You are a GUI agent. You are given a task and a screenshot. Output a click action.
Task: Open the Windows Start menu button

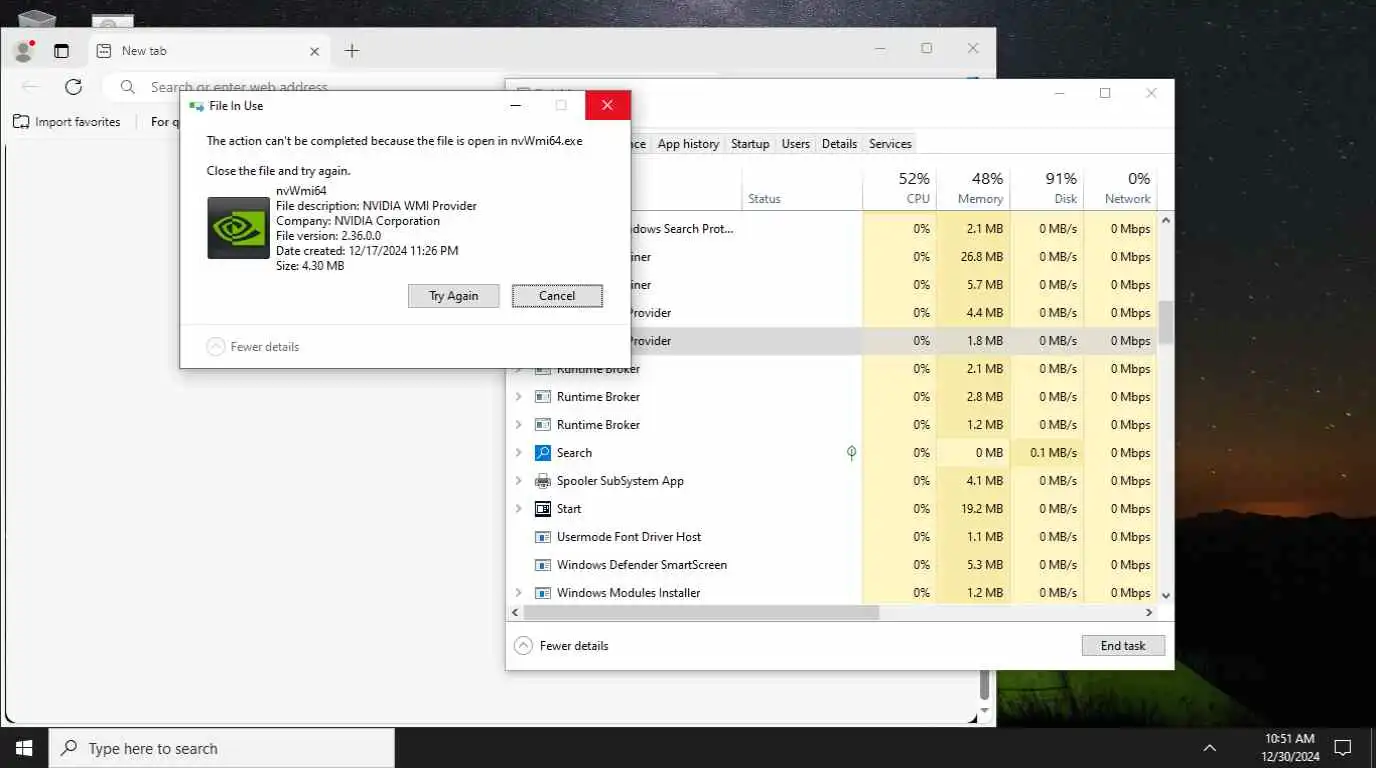[x=24, y=748]
